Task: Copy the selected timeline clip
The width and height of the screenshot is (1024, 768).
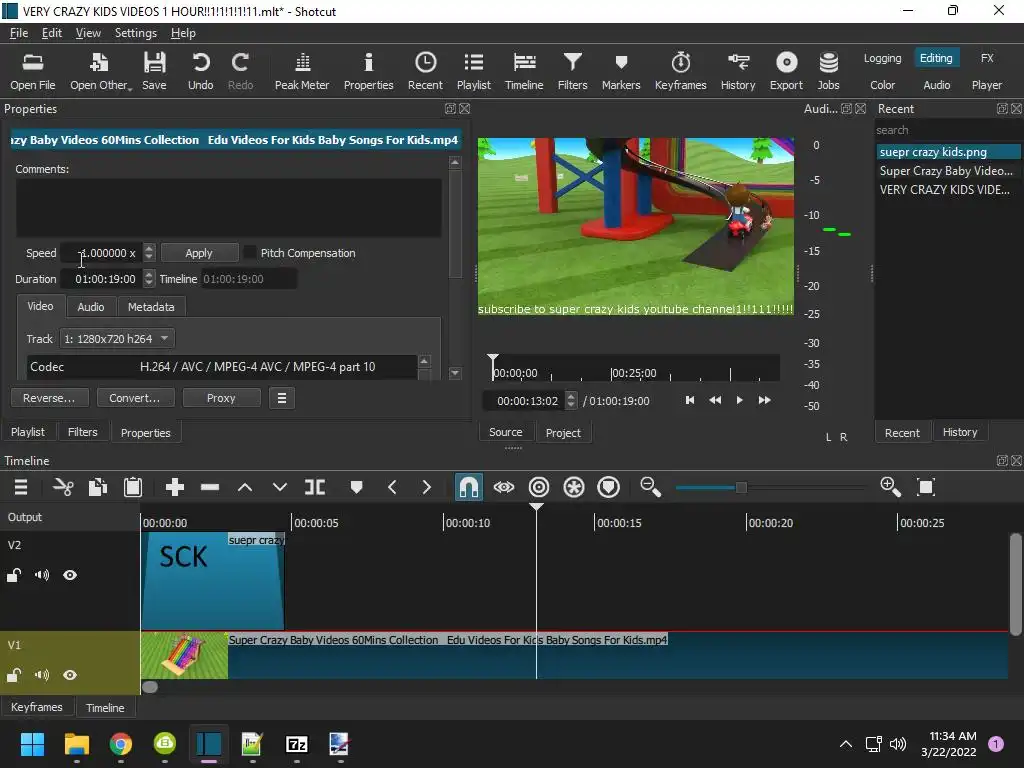Action: click(x=98, y=487)
